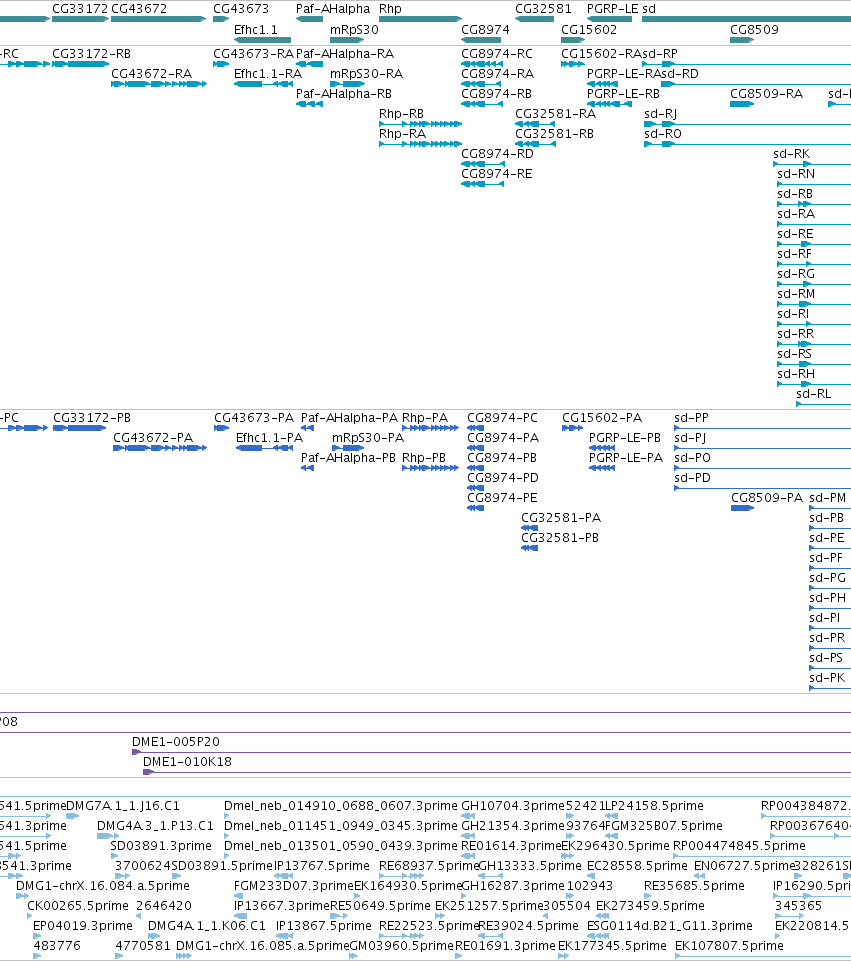Image resolution: width=851 pixels, height=961 pixels.
Task: Select EST DMG7A.1_1.J16.C1
Action: coord(123,806)
